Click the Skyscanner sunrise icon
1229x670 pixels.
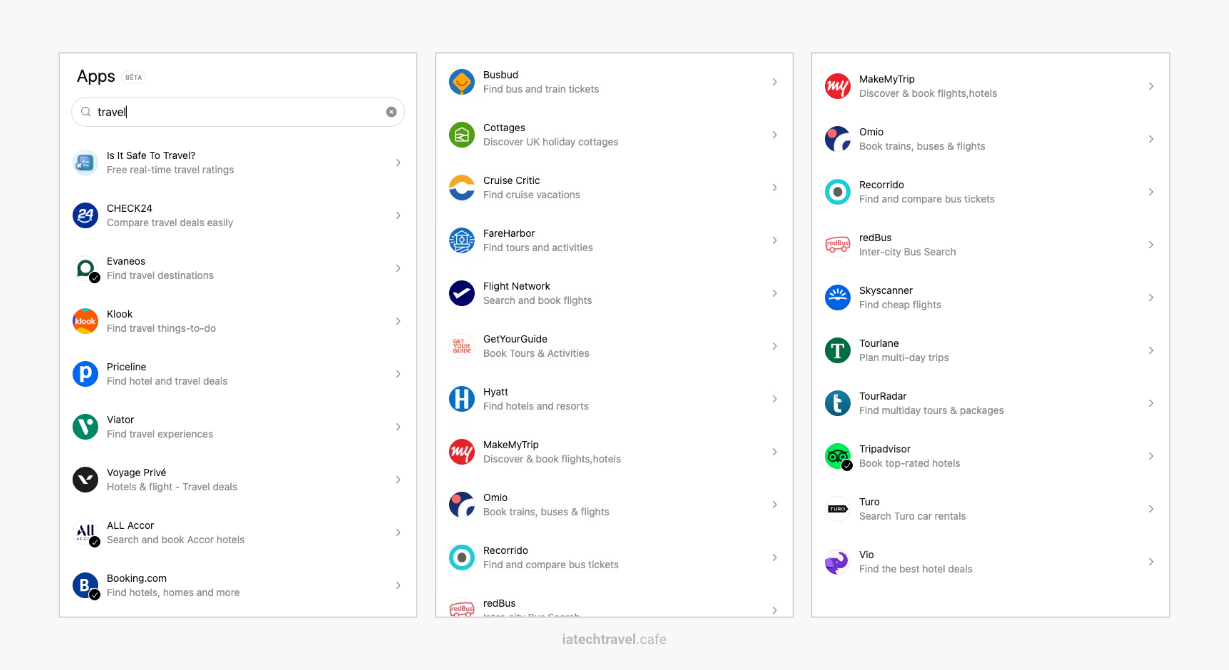(837, 297)
